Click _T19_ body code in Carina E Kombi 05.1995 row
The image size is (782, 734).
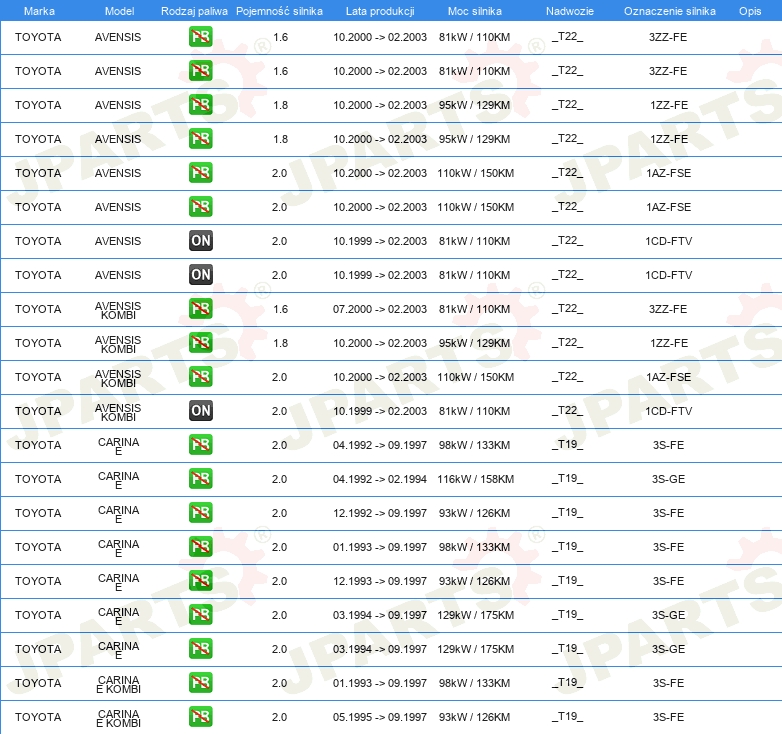point(567,717)
